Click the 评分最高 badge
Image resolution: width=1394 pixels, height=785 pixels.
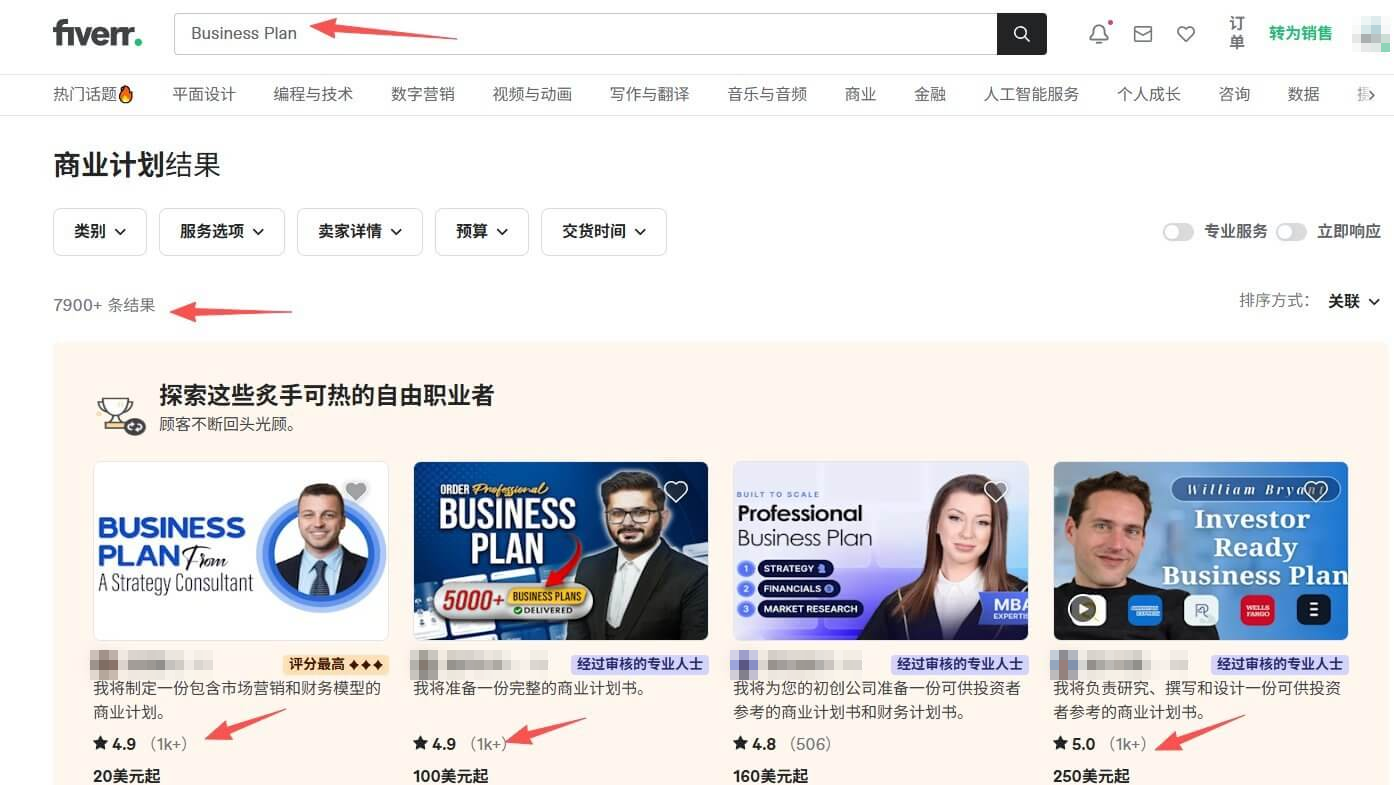336,664
